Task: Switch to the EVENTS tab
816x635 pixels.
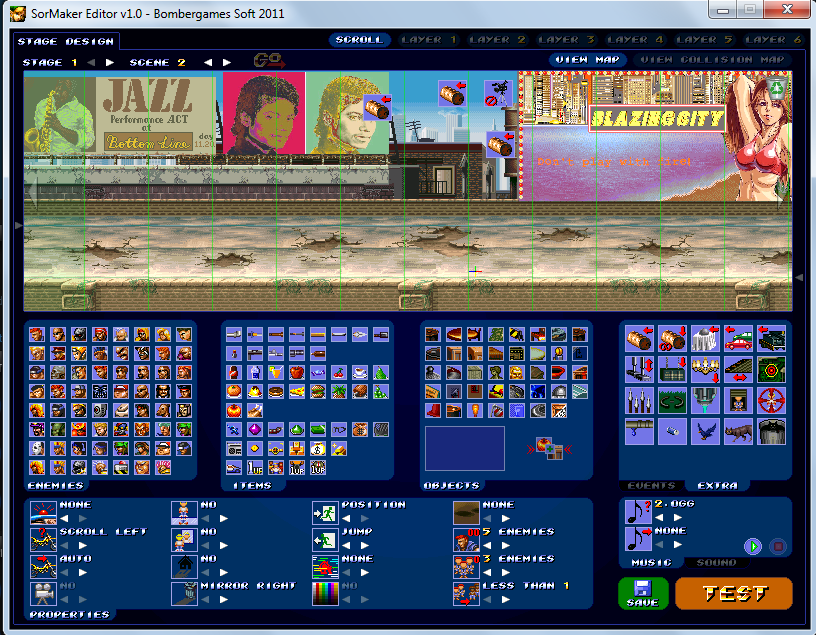Action: coord(652,486)
